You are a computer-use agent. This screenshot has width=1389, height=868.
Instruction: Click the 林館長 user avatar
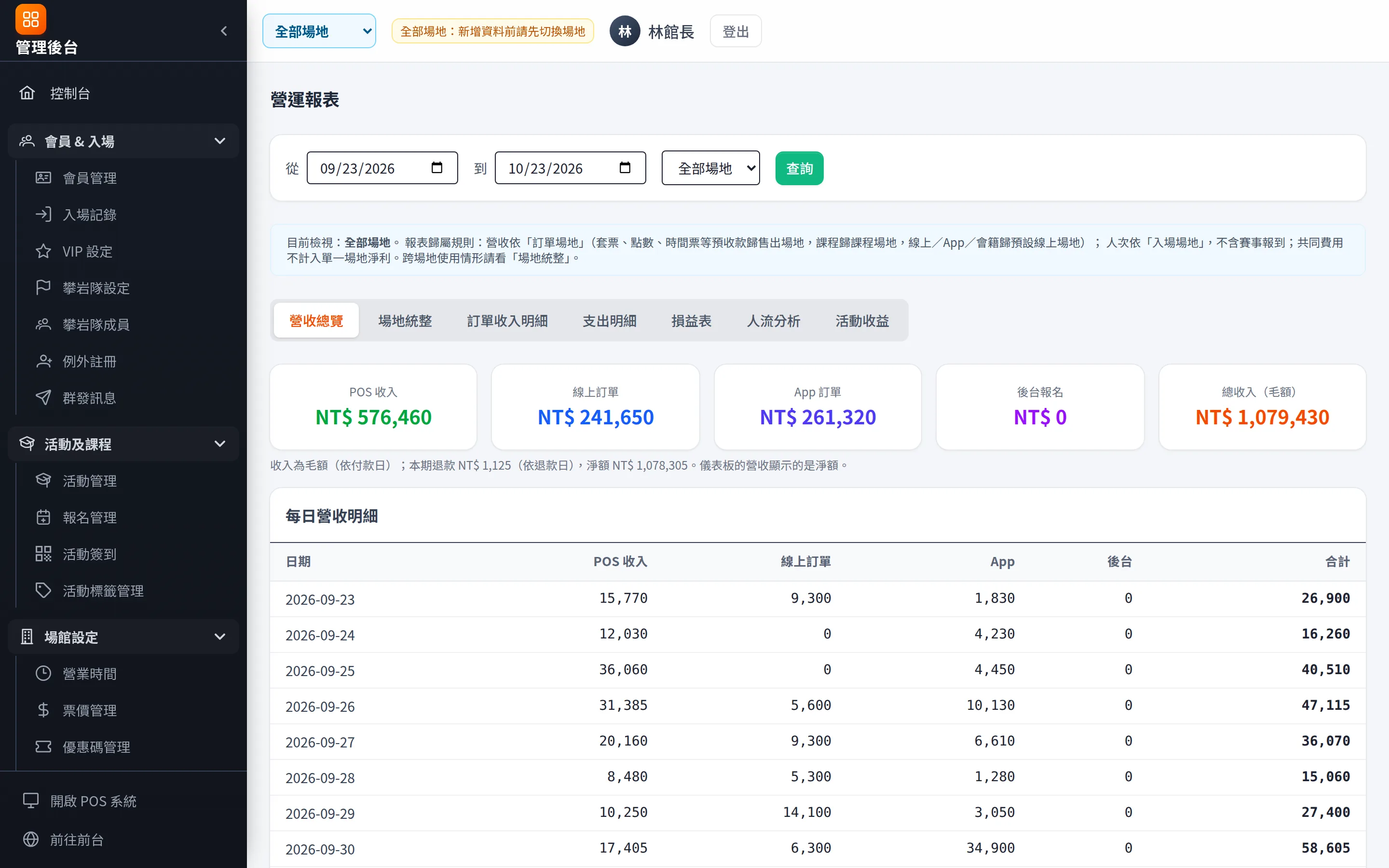point(625,31)
